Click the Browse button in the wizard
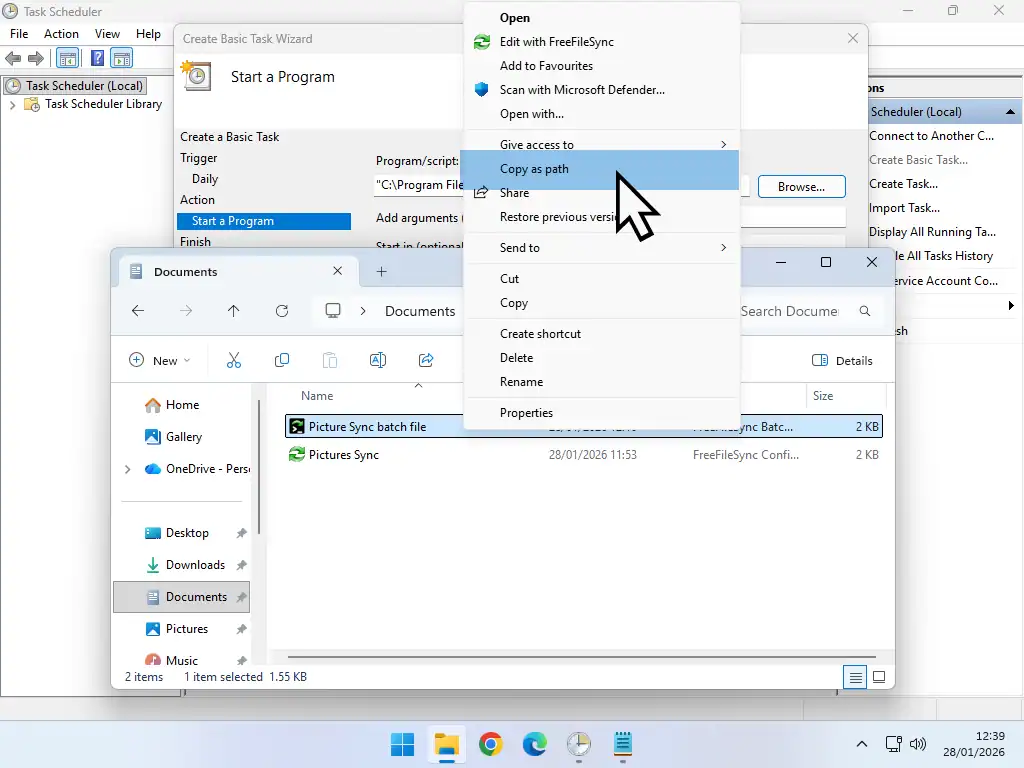Viewport: 1024px width, 768px height. click(801, 186)
